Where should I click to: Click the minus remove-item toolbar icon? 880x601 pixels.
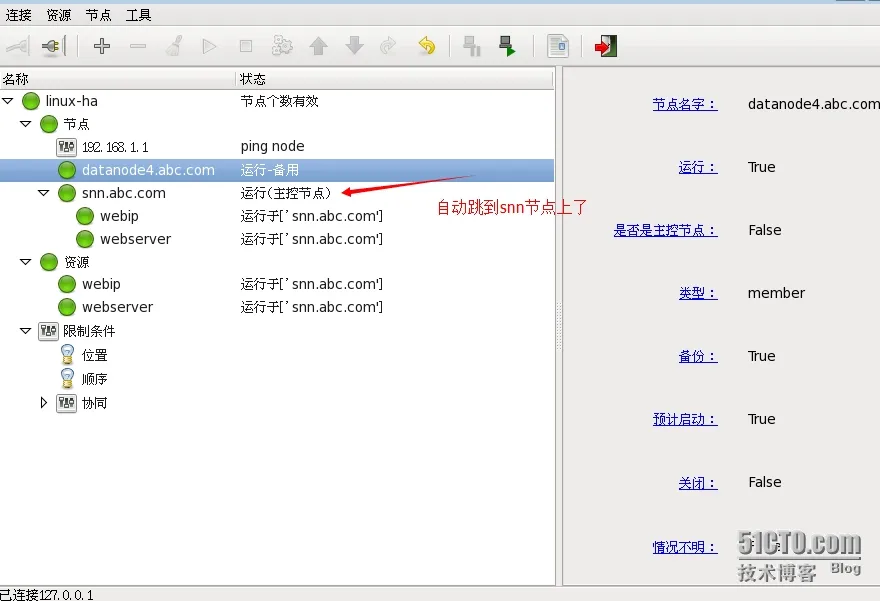pos(138,46)
